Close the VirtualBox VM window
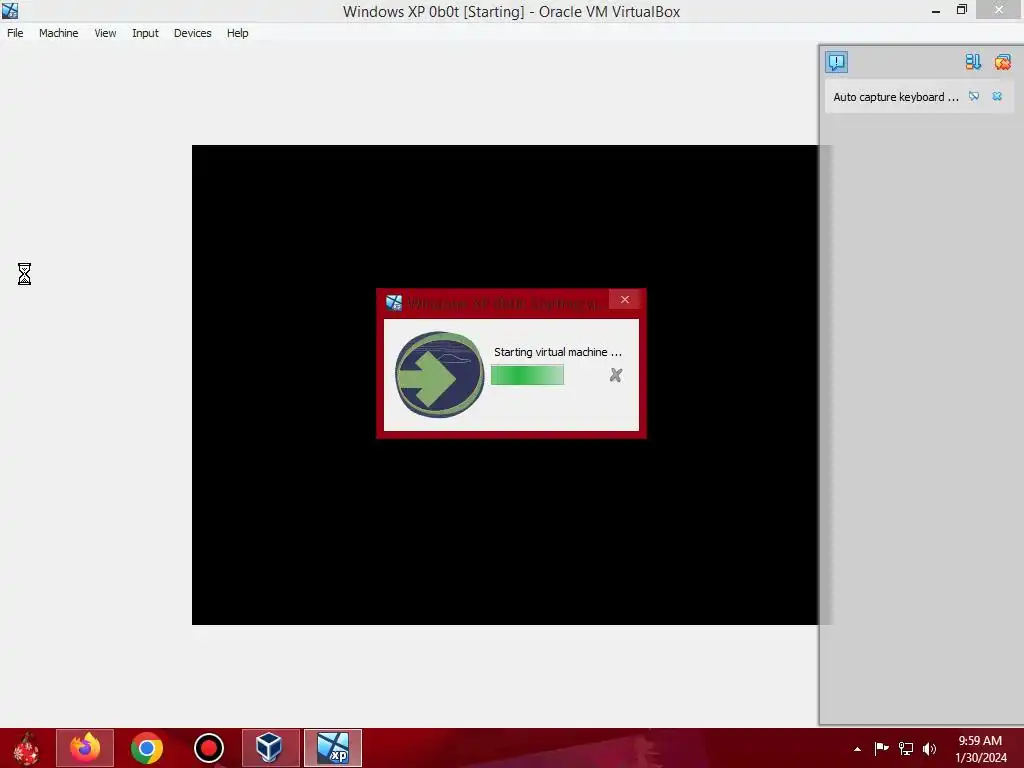This screenshot has width=1024, height=768. 999,10
